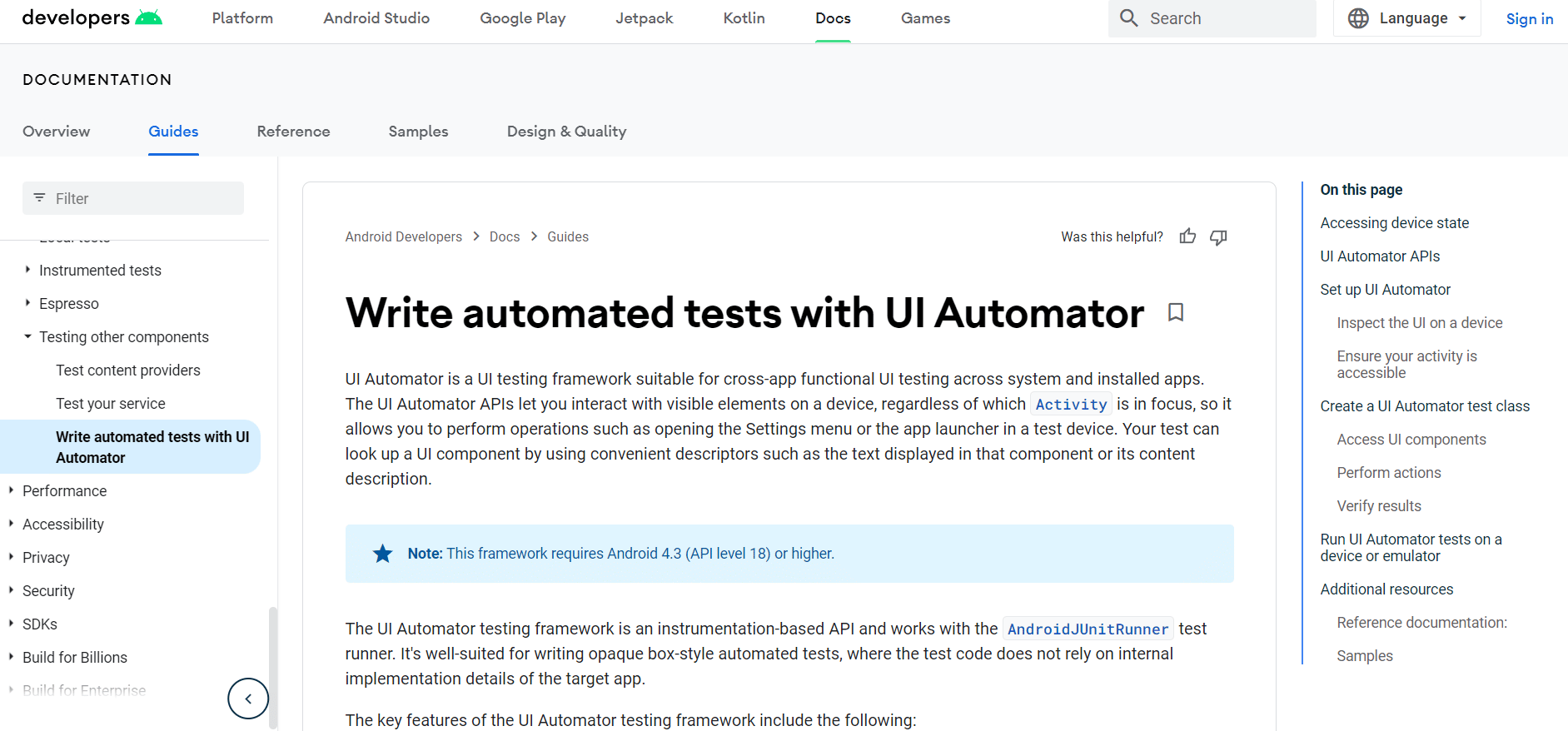Image resolution: width=1568 pixels, height=731 pixels.
Task: Expand the Build for Billions section
Action: (11, 657)
